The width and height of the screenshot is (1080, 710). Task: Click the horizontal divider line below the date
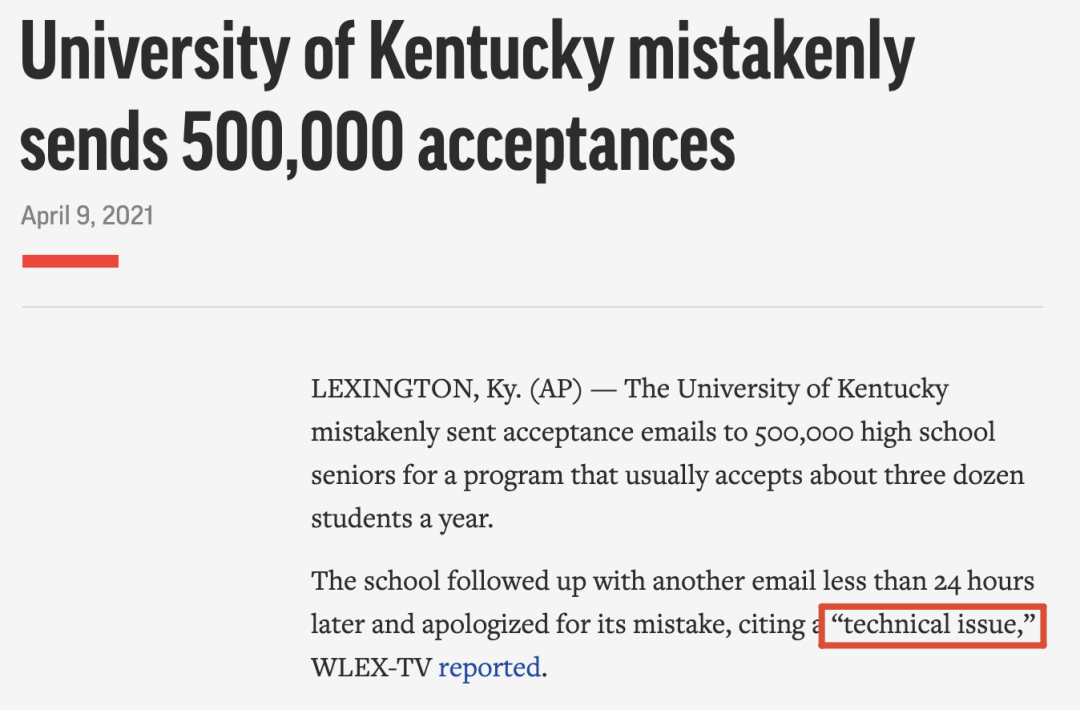532,306
